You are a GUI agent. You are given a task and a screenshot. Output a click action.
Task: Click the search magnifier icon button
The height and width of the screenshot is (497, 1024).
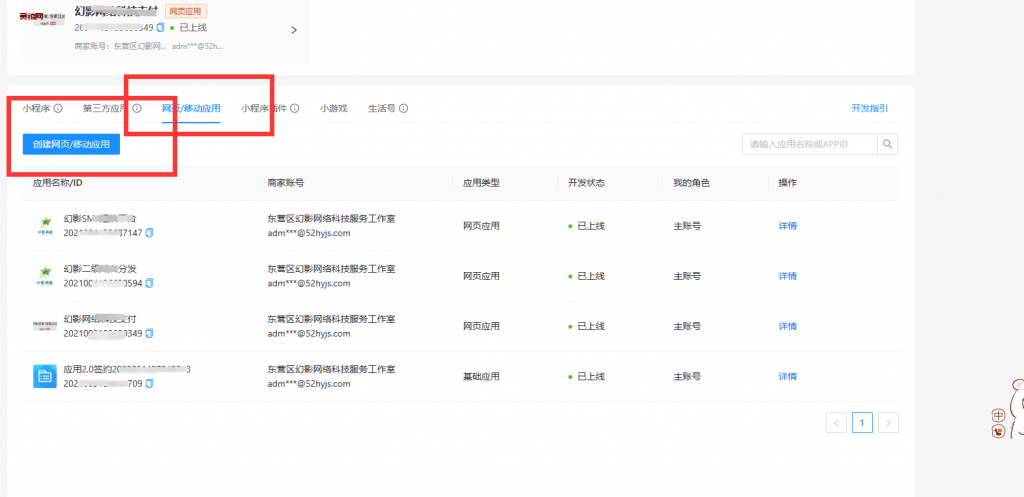(888, 145)
